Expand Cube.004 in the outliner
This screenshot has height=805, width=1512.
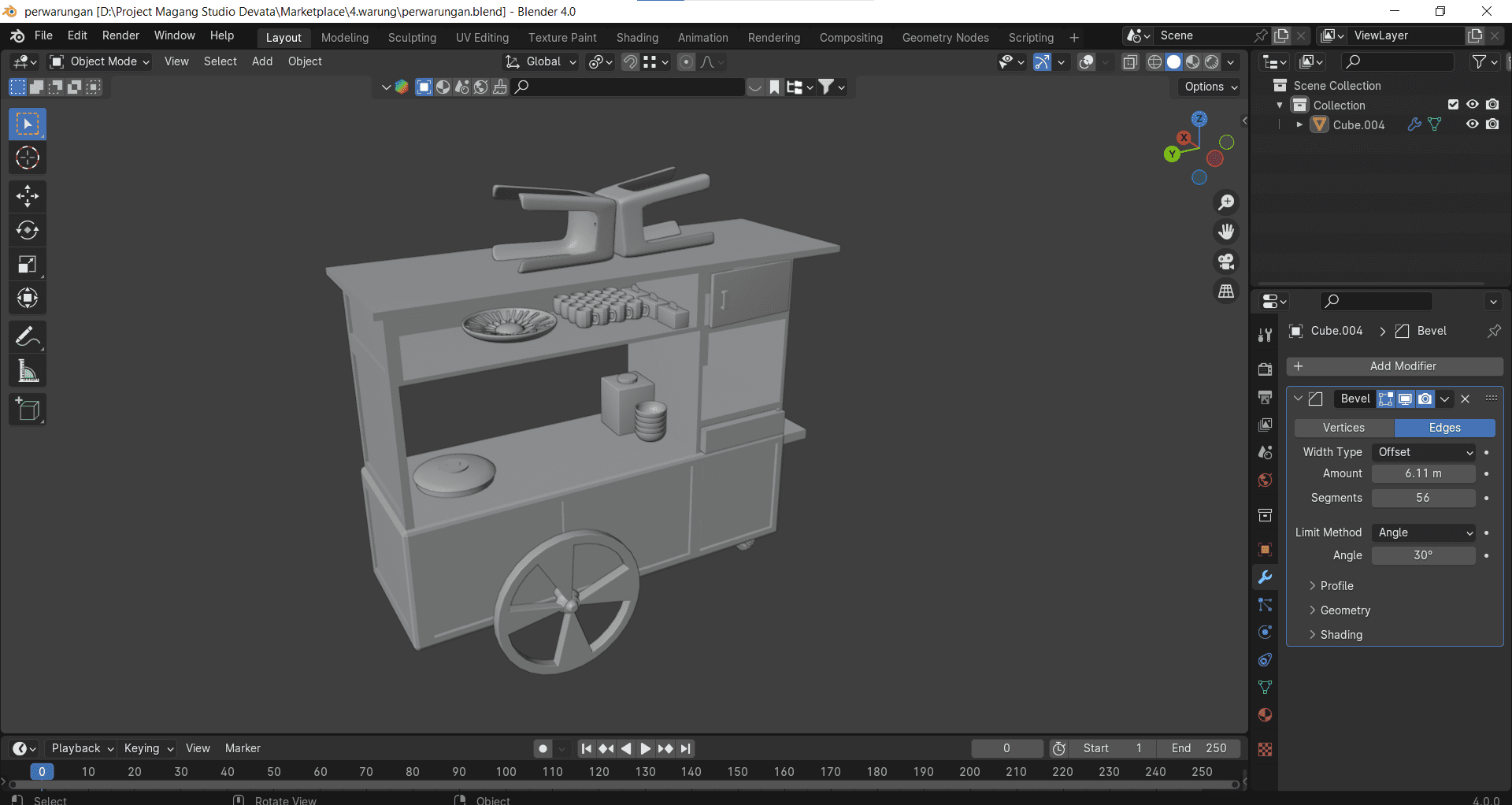[1299, 124]
